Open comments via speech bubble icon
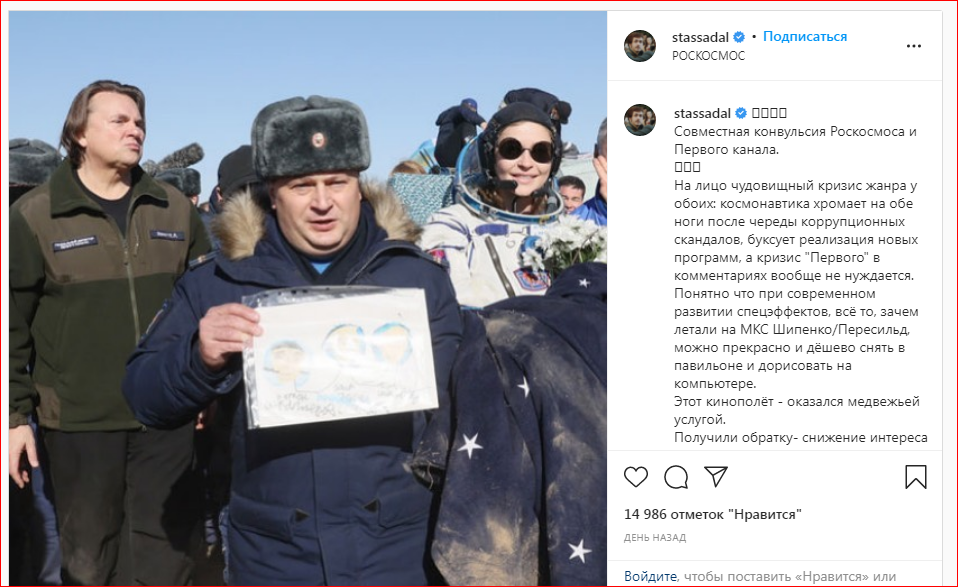The width and height of the screenshot is (958, 587). coord(676,477)
